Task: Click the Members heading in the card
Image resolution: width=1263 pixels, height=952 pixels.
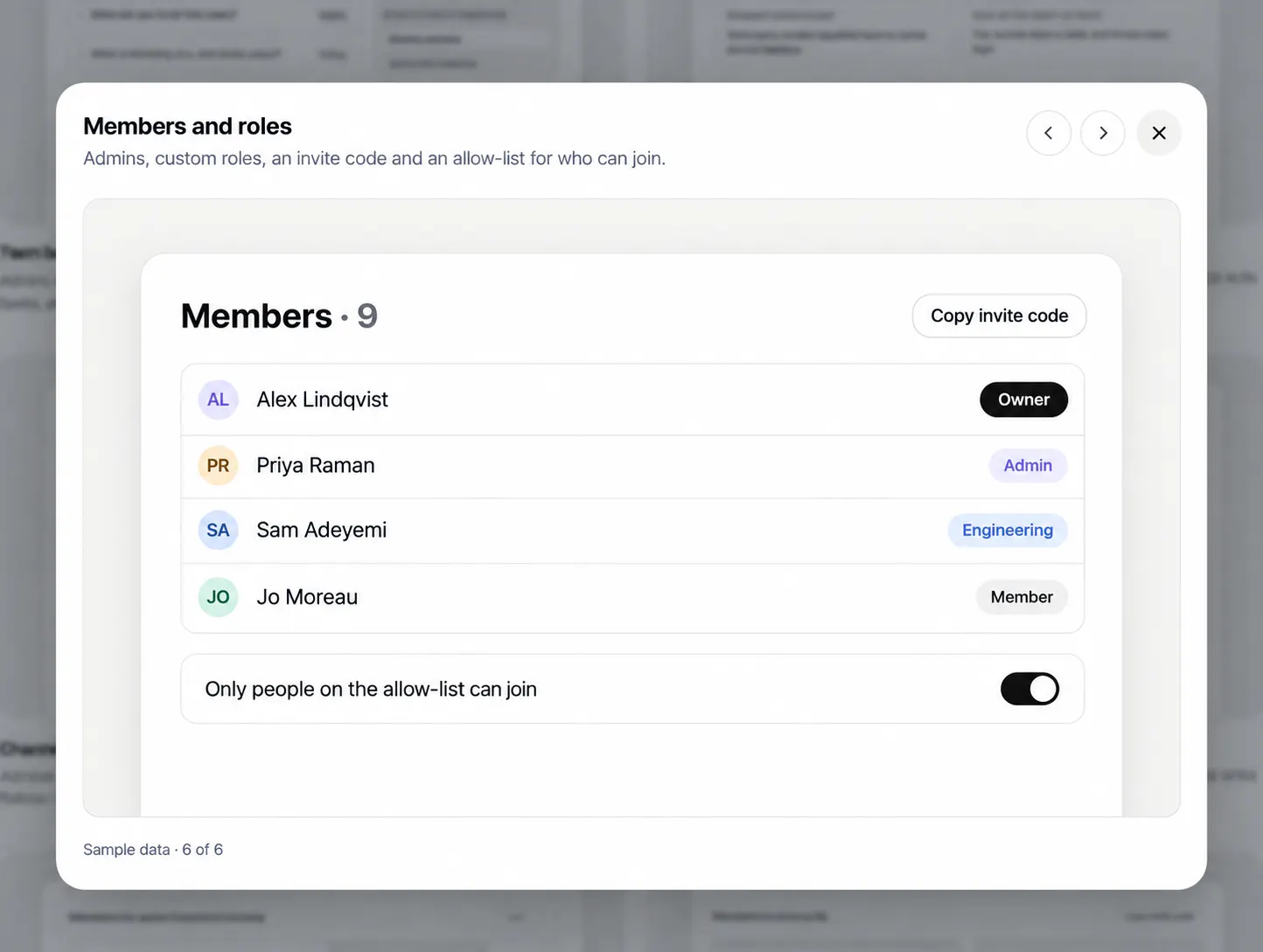Action: click(x=256, y=316)
